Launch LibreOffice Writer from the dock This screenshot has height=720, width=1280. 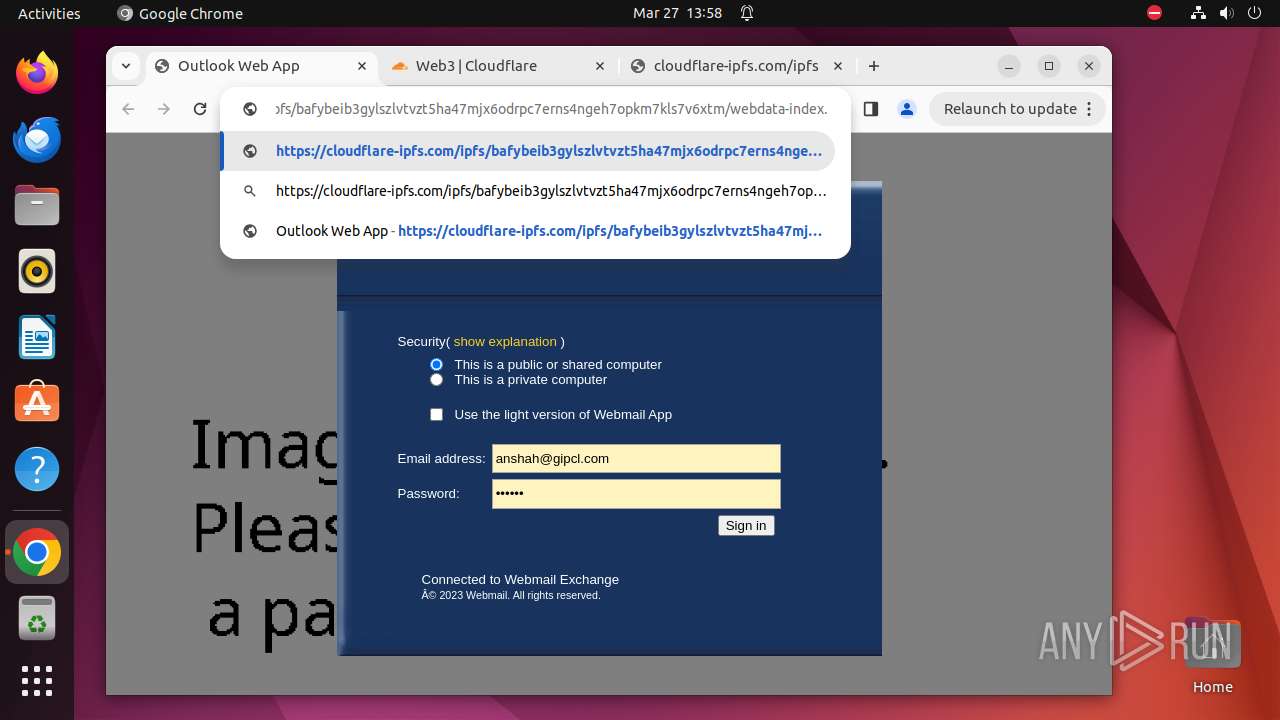coord(37,337)
